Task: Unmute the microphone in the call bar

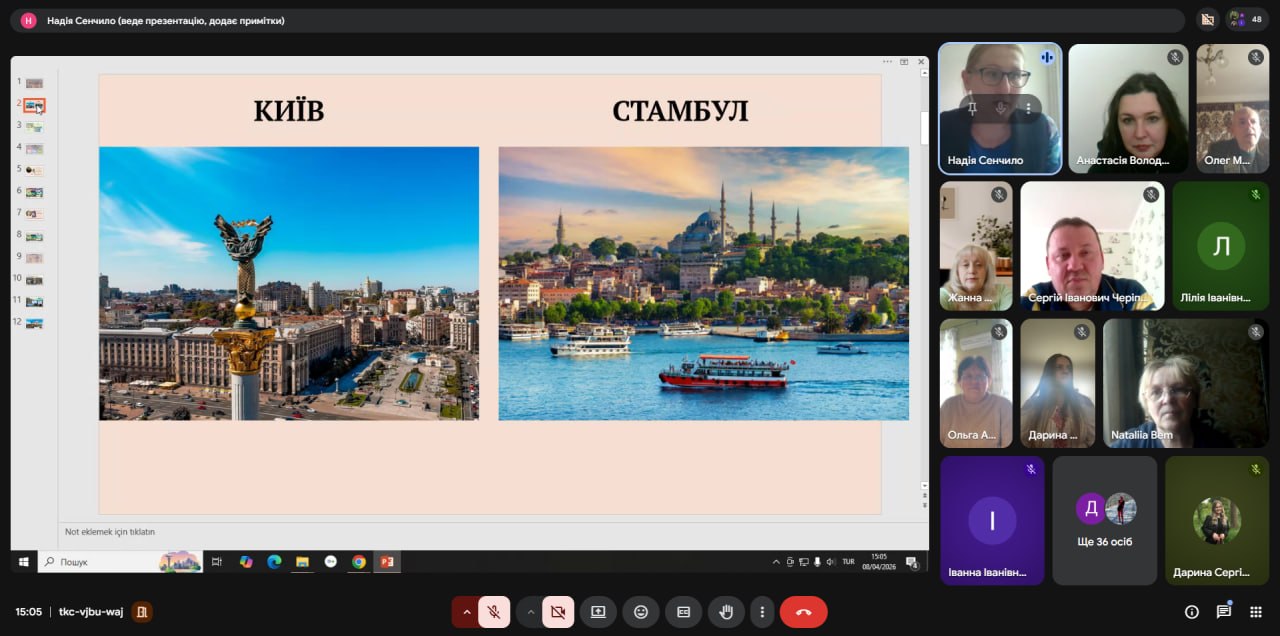Action: point(494,612)
